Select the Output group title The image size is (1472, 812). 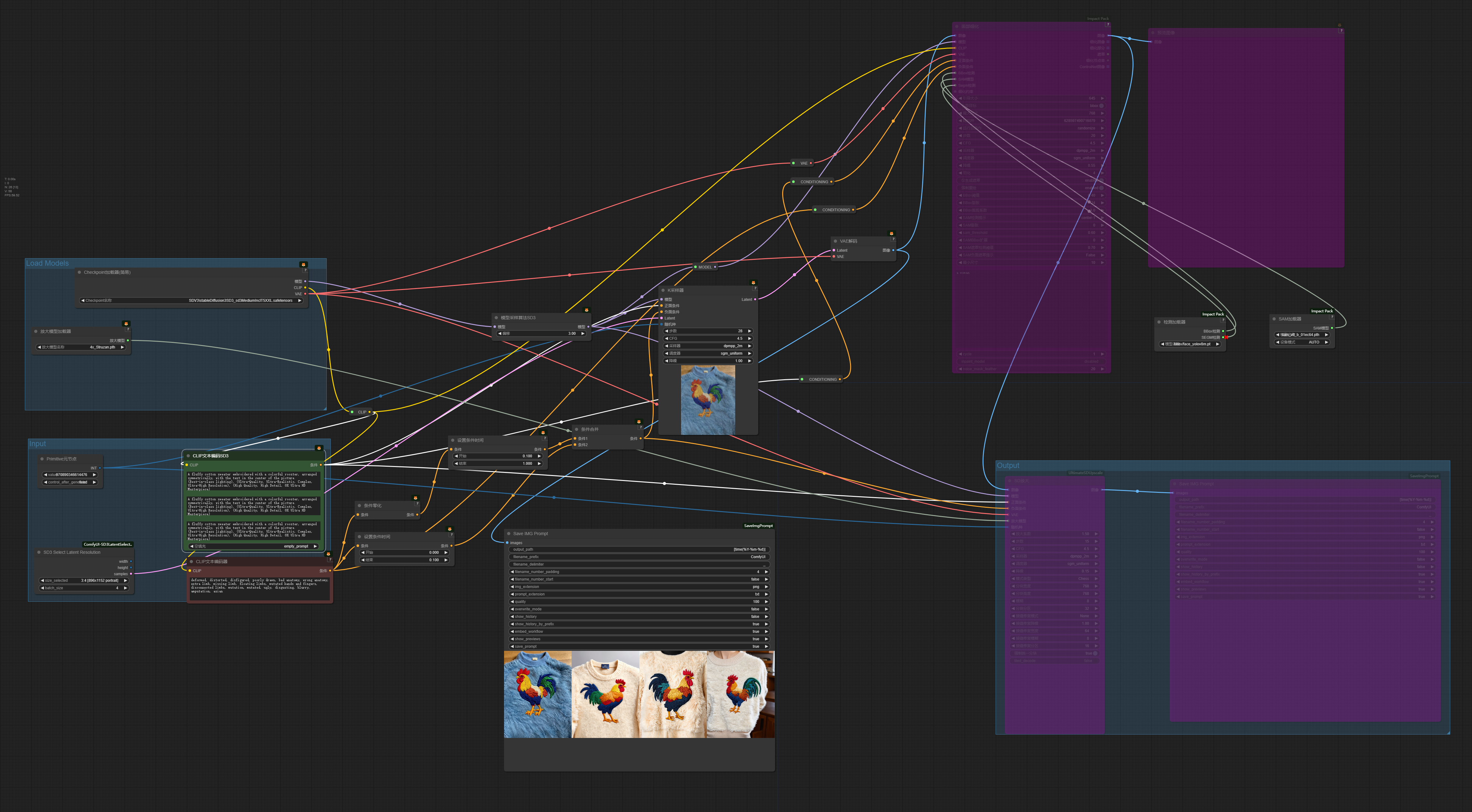pyautogui.click(x=1008, y=466)
